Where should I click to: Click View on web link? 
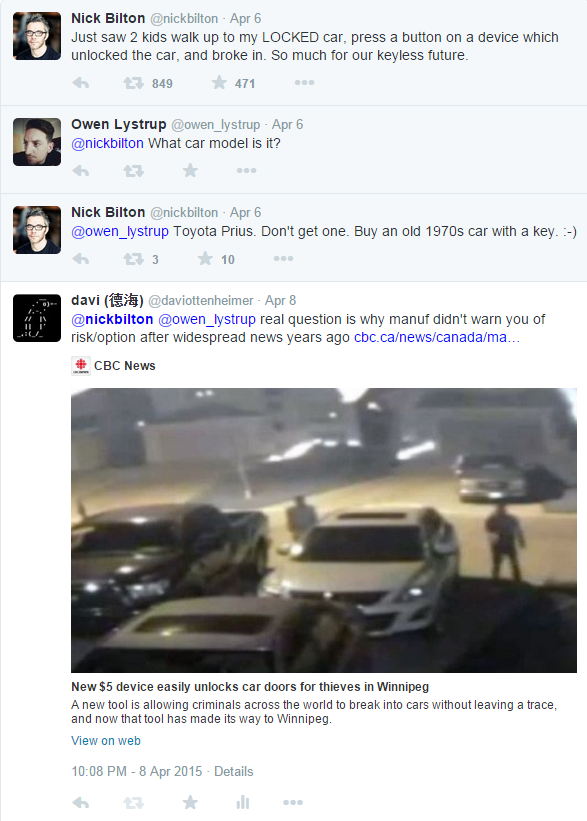[x=106, y=741]
